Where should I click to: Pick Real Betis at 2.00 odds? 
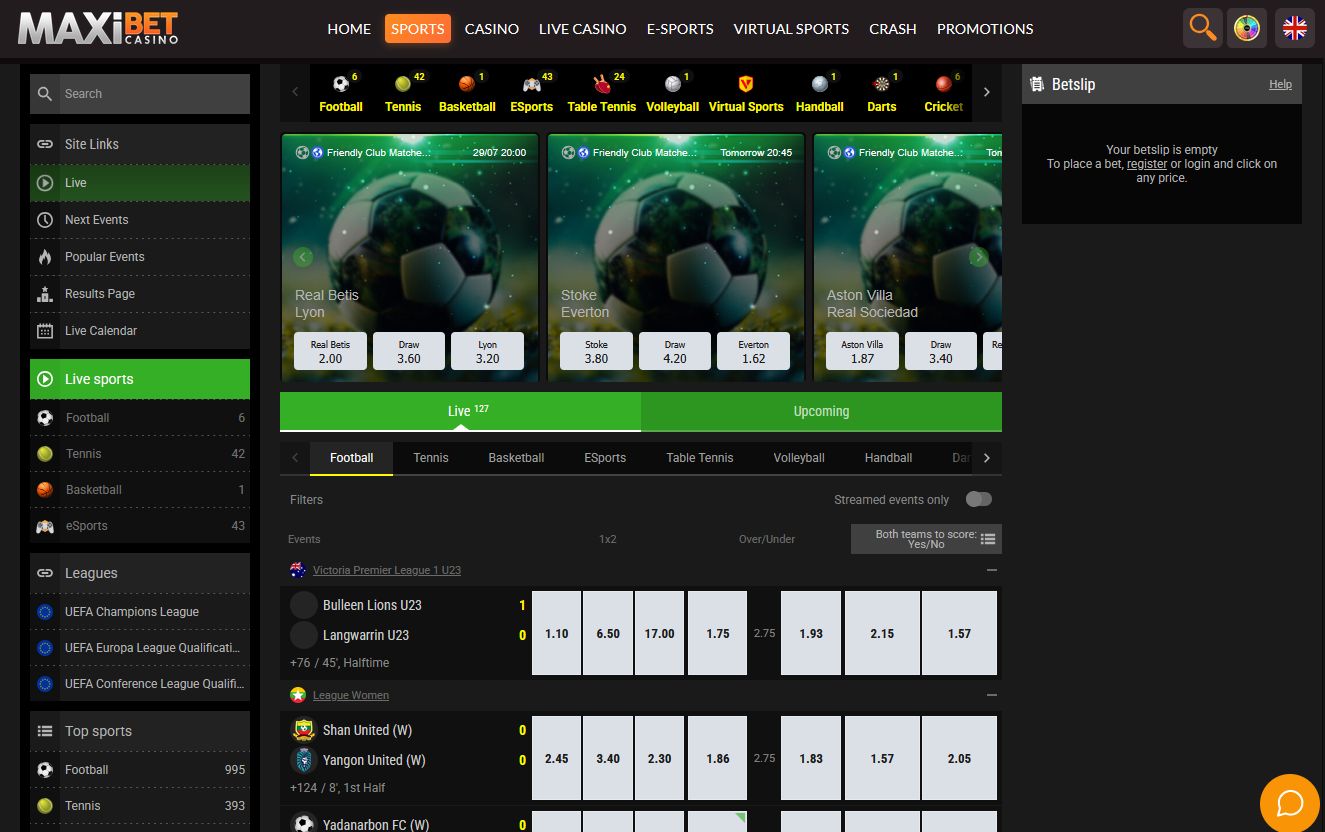(x=330, y=352)
